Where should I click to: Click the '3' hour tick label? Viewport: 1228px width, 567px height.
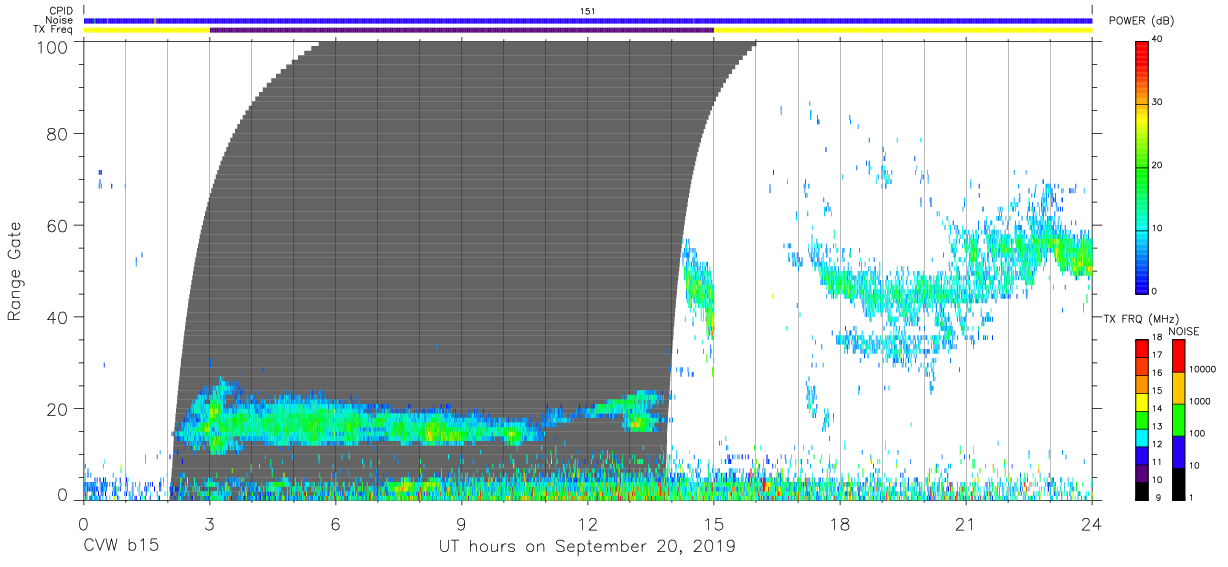[x=210, y=524]
